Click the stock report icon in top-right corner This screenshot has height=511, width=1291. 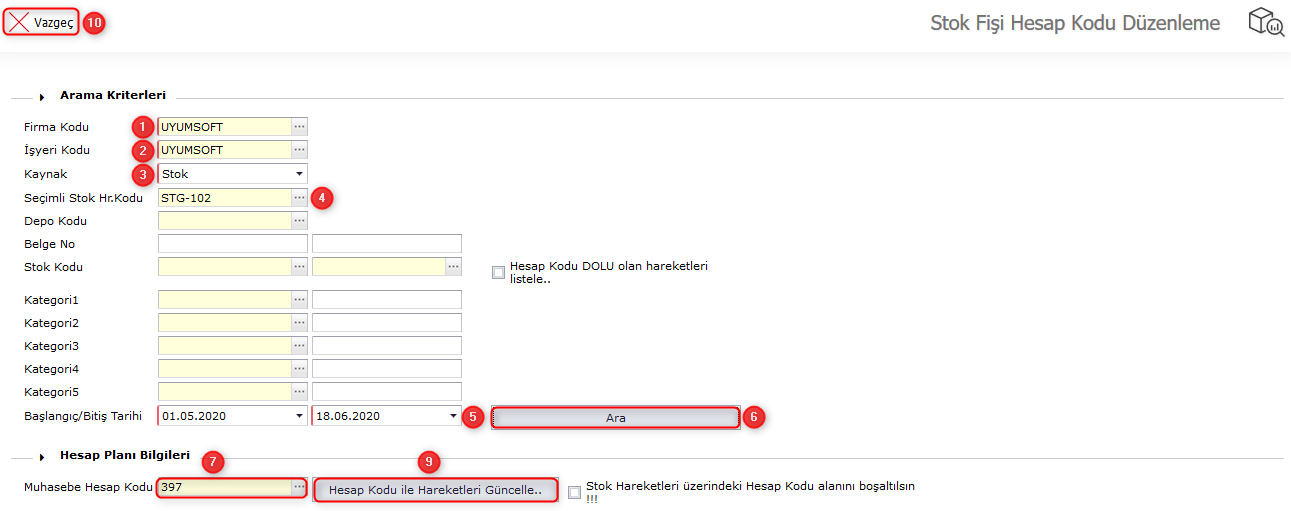pyautogui.click(x=1265, y=23)
